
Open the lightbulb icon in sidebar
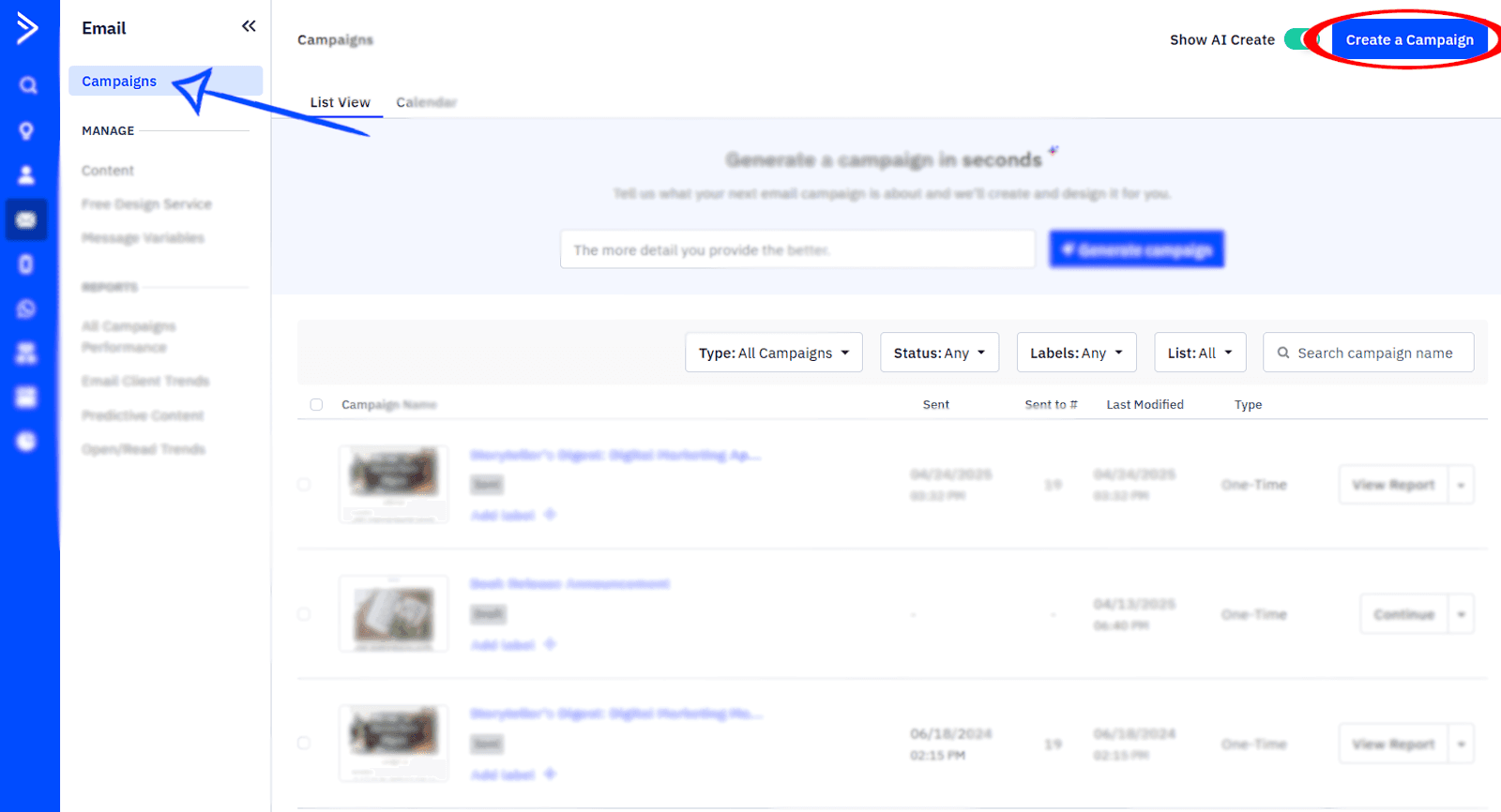tap(26, 130)
